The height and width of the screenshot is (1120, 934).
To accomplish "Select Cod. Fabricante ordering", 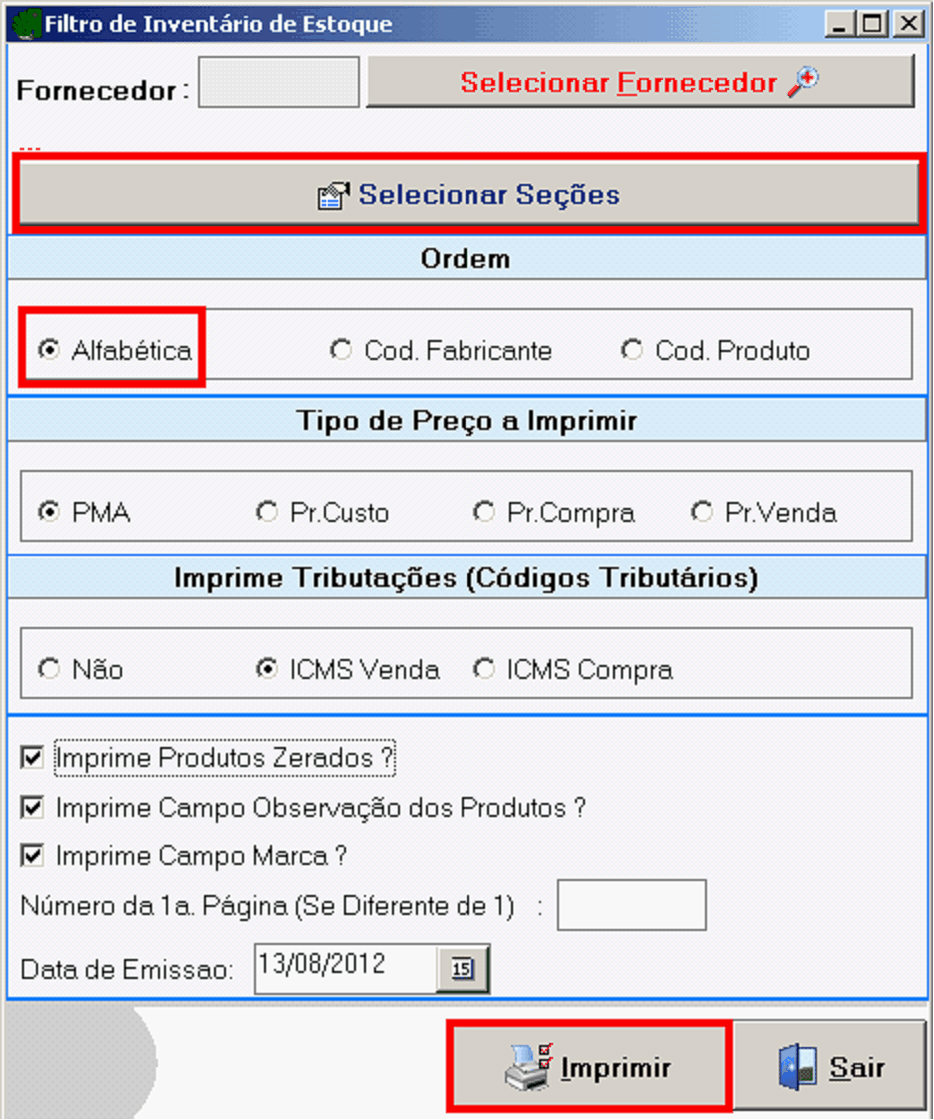I will pos(342,350).
